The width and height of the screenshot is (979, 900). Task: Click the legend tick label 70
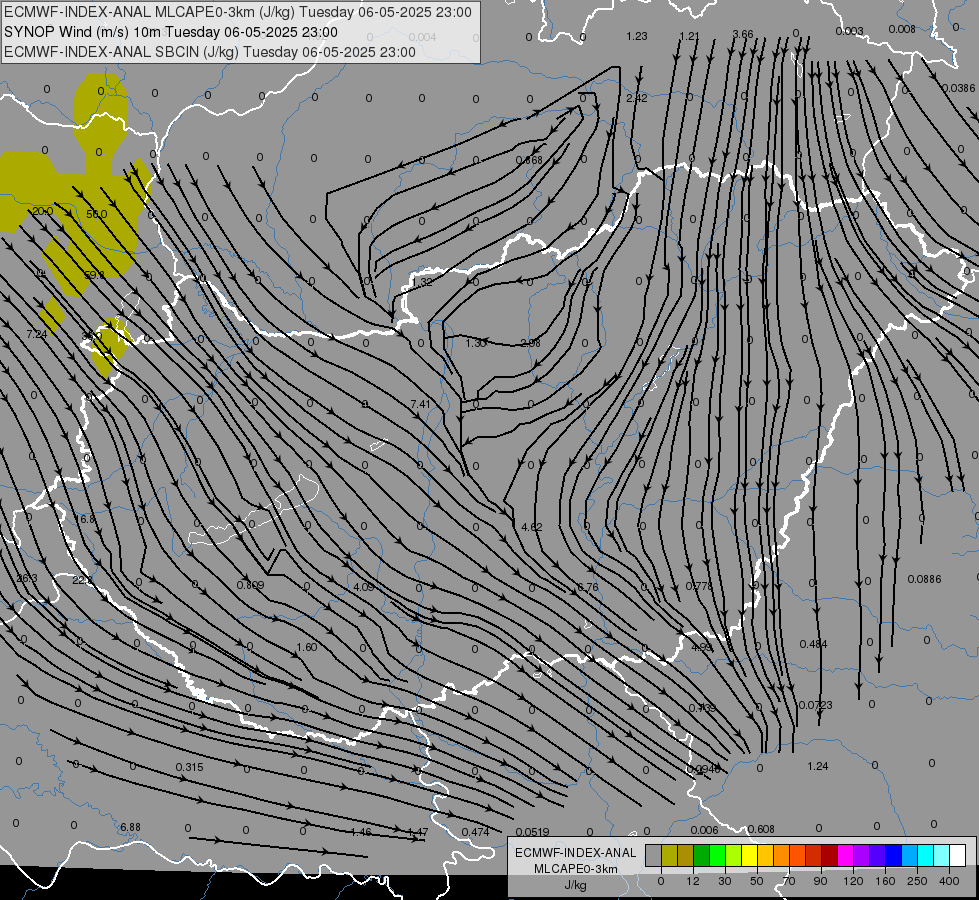789,881
